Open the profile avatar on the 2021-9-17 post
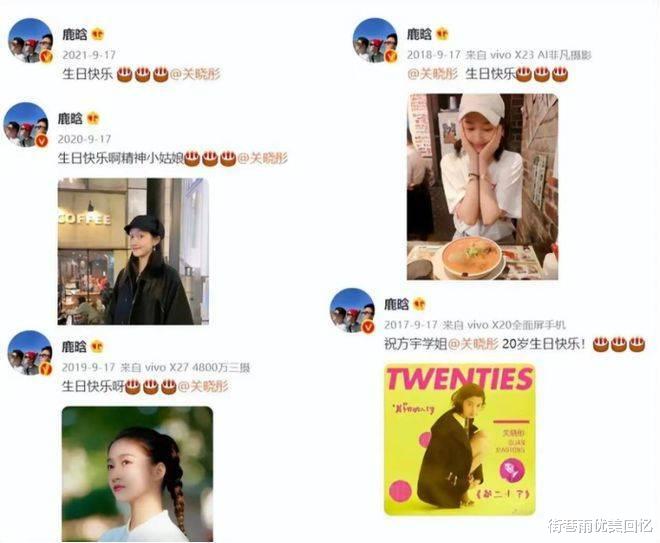The width and height of the screenshot is (660, 543). (x=30, y=41)
